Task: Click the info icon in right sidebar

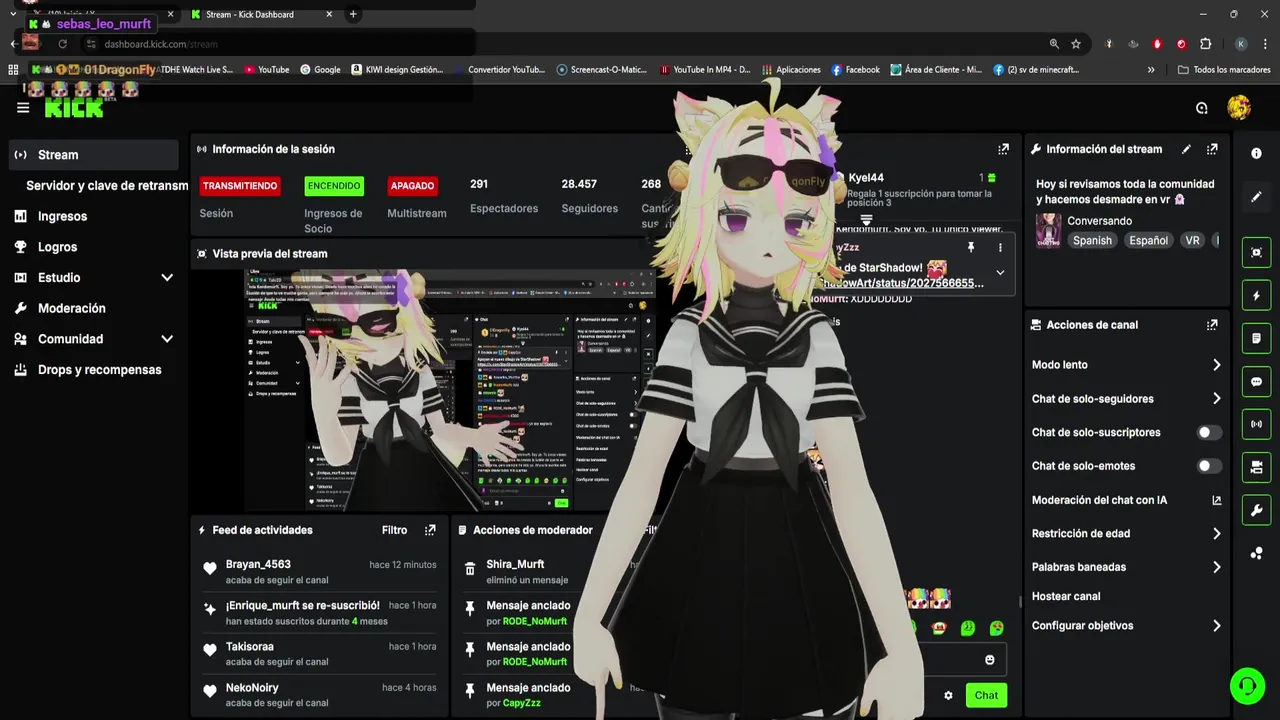Action: 1256,153
